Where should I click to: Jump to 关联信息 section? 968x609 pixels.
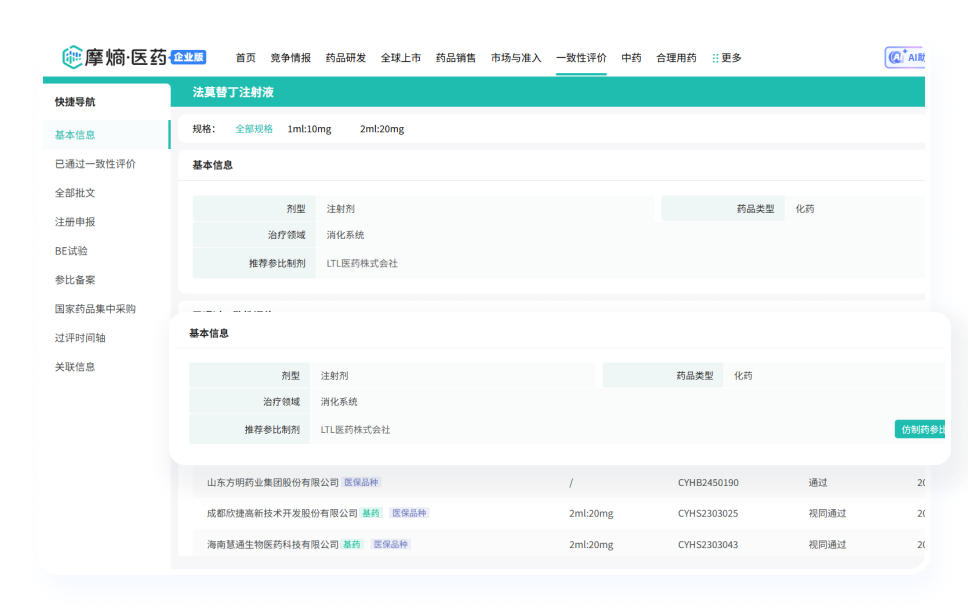pyautogui.click(x=75, y=367)
